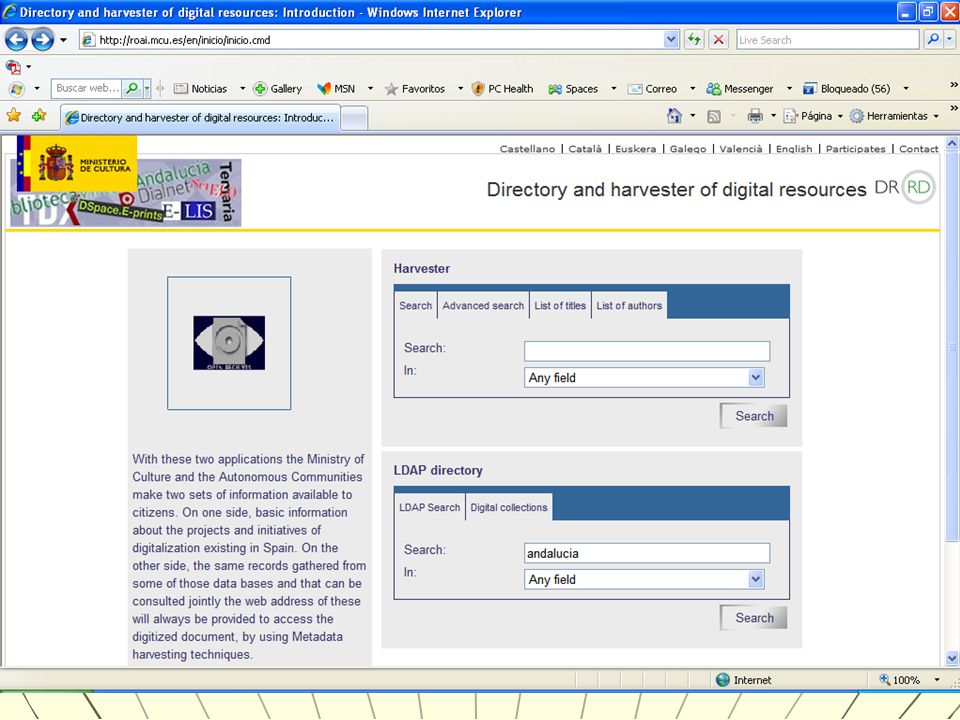Switch to the Advanced search tab
Viewport: 960px width, 720px height.
tap(483, 306)
